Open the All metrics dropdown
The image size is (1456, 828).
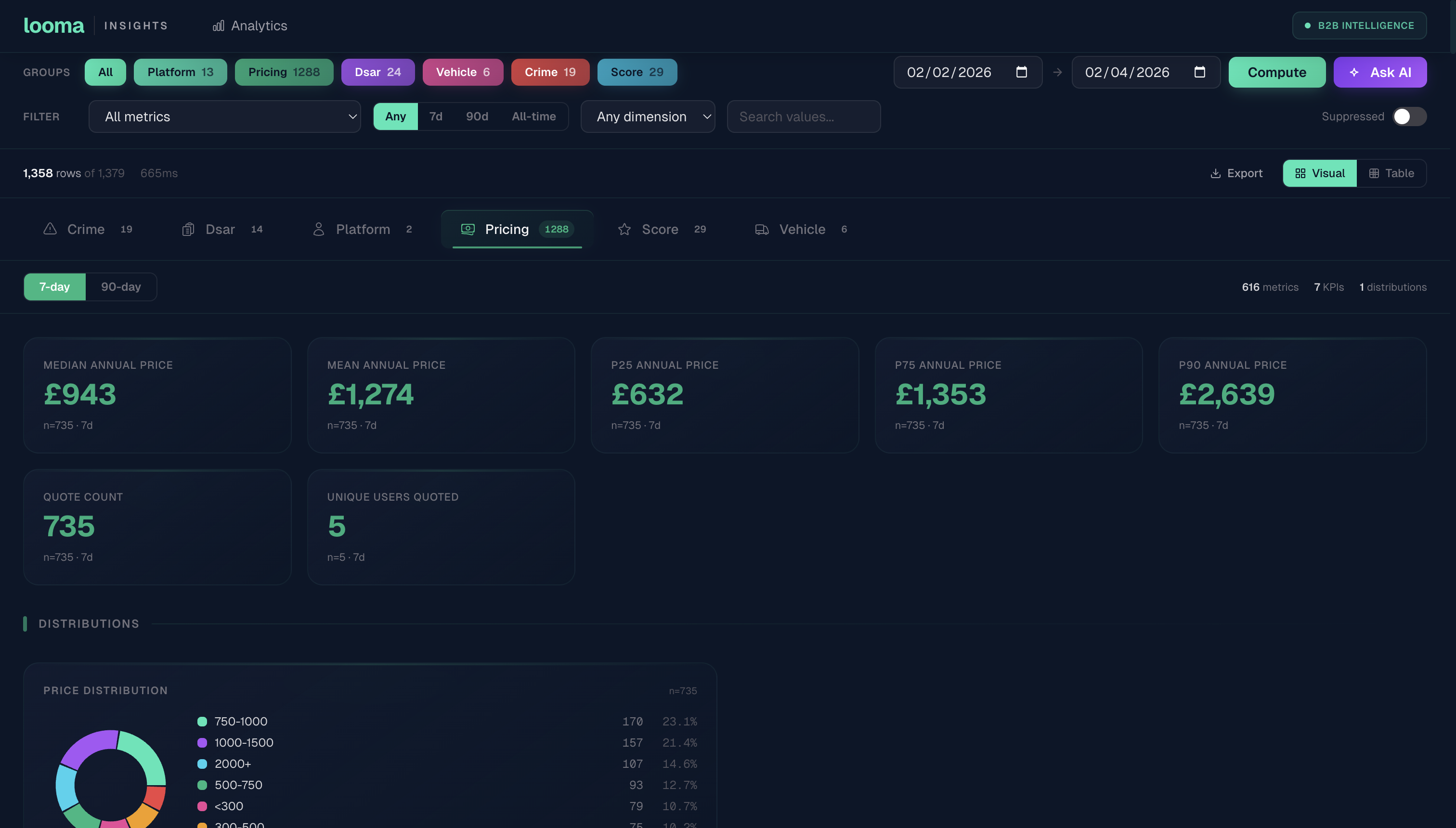tap(225, 116)
